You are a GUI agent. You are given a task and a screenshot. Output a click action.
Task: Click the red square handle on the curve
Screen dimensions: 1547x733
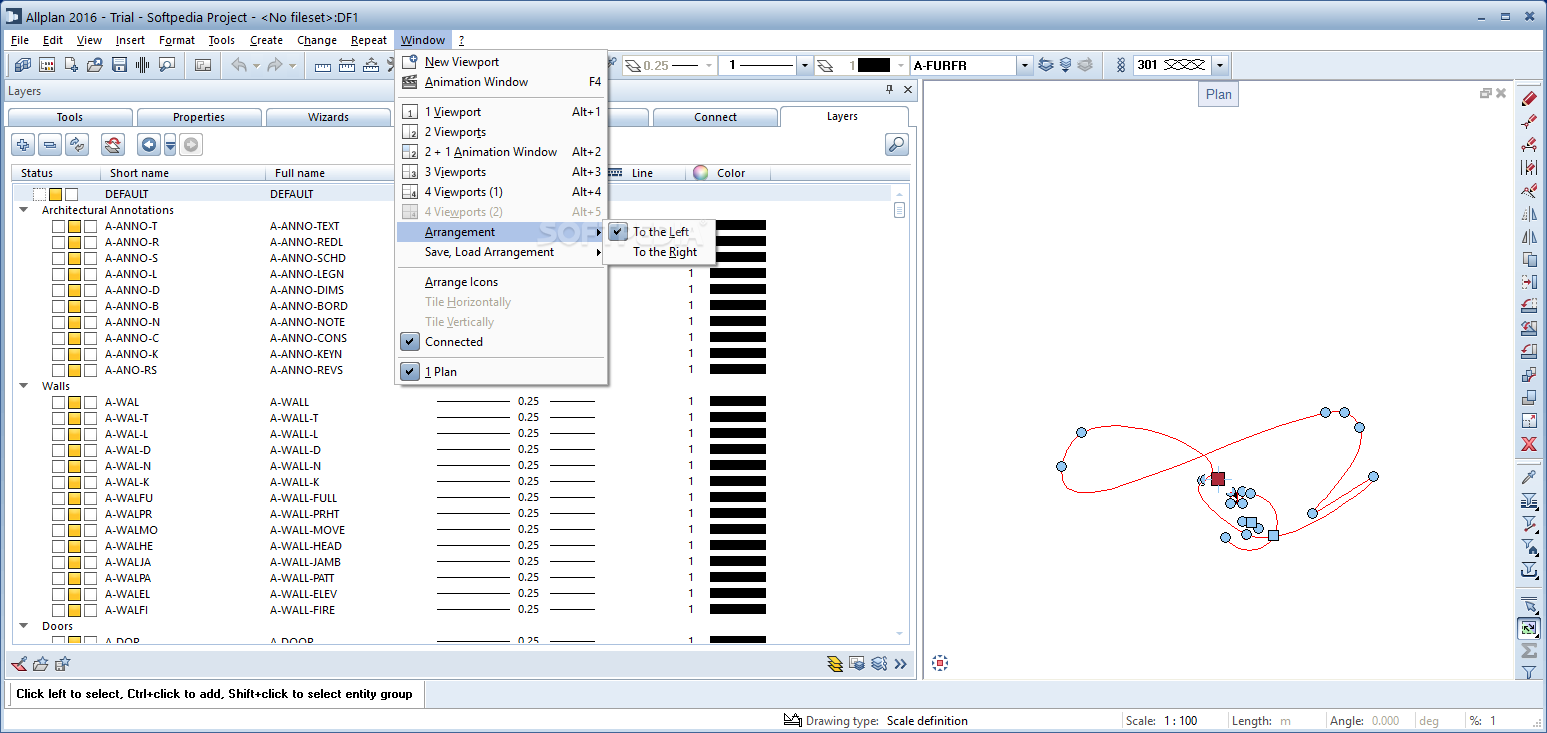(x=1217, y=479)
